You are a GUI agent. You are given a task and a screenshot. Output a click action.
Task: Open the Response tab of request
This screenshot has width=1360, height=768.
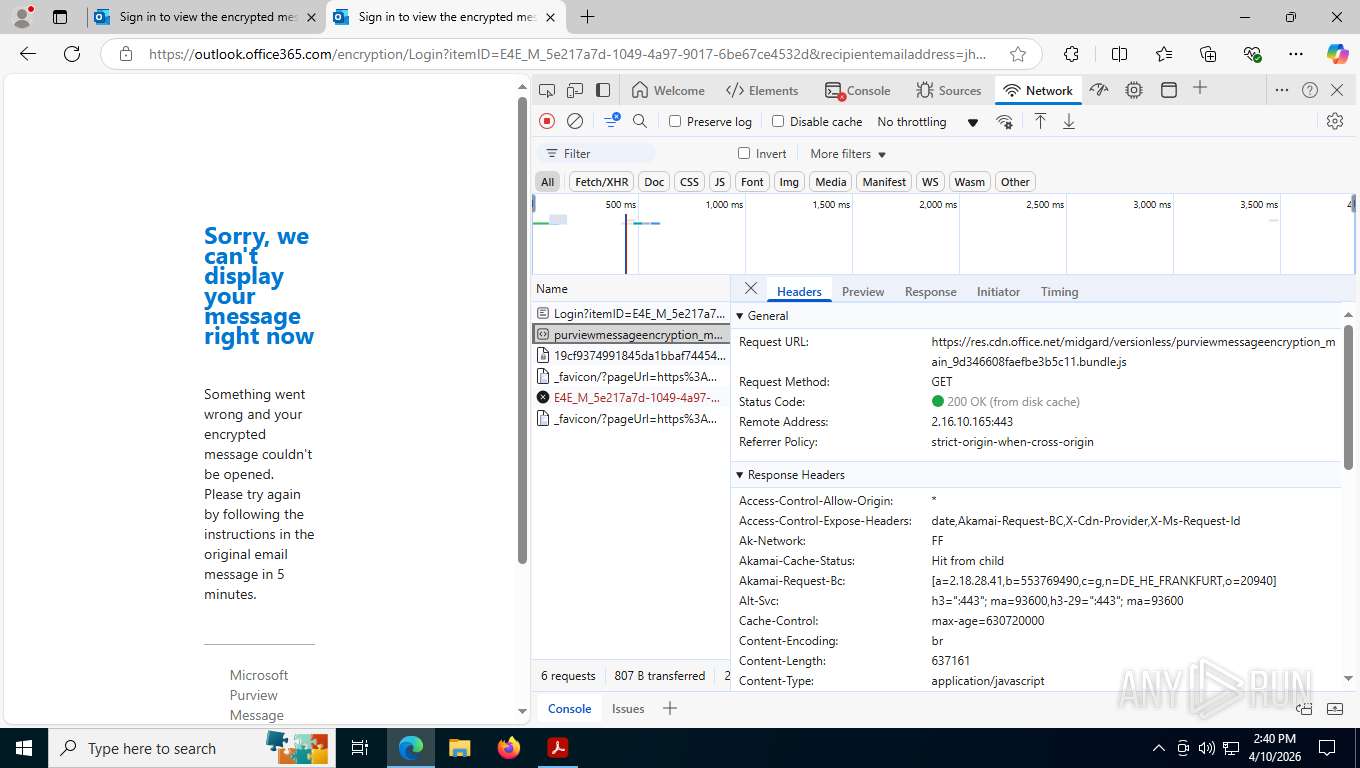click(x=931, y=292)
